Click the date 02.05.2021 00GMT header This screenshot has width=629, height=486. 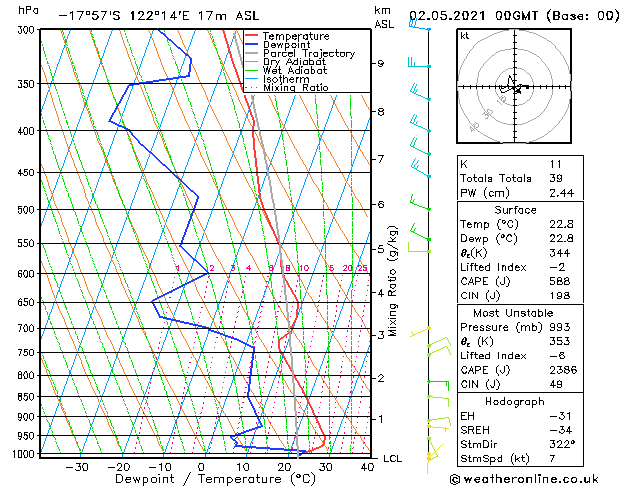514,16
